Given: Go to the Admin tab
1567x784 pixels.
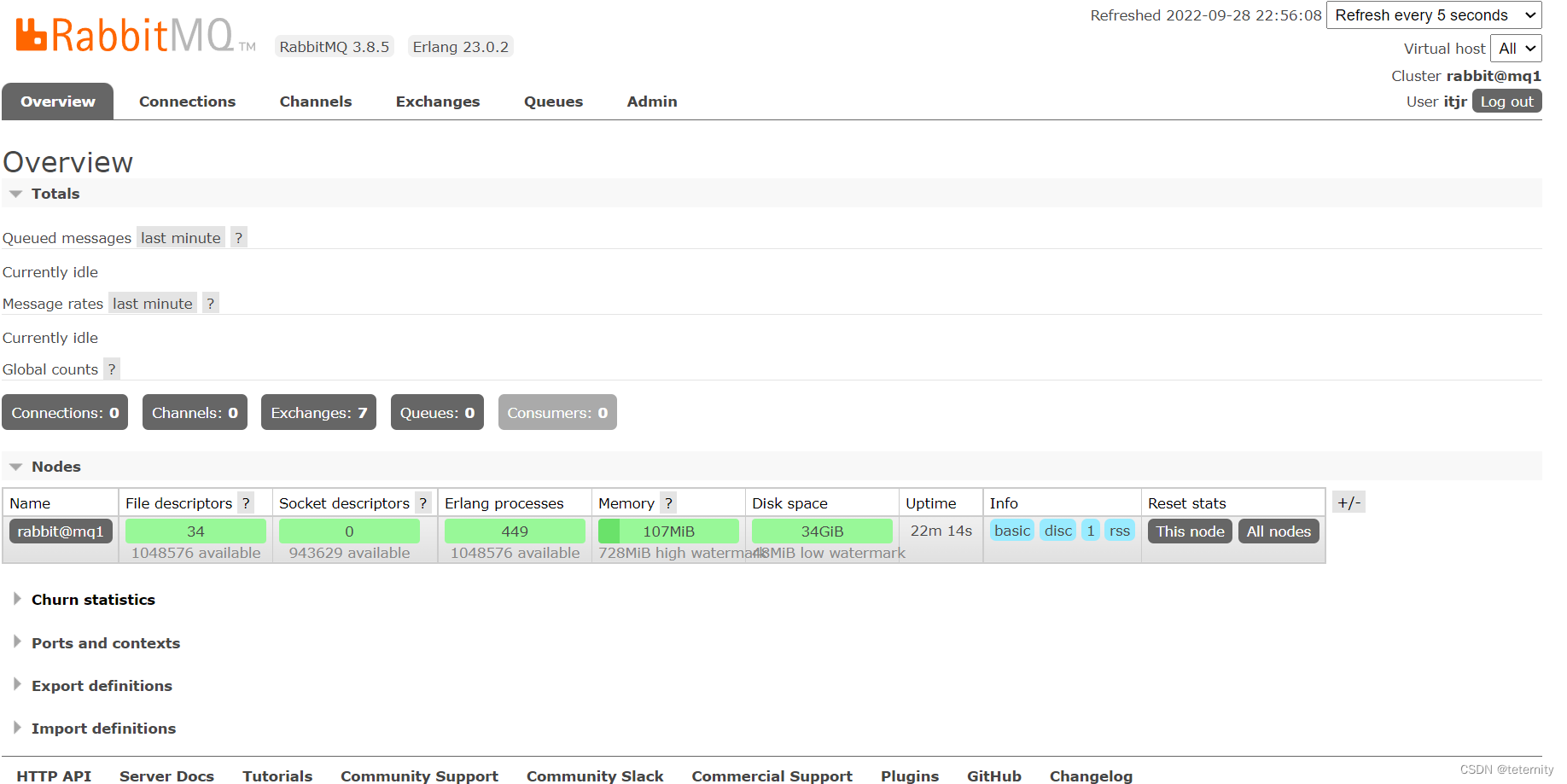Looking at the screenshot, I should (x=652, y=102).
